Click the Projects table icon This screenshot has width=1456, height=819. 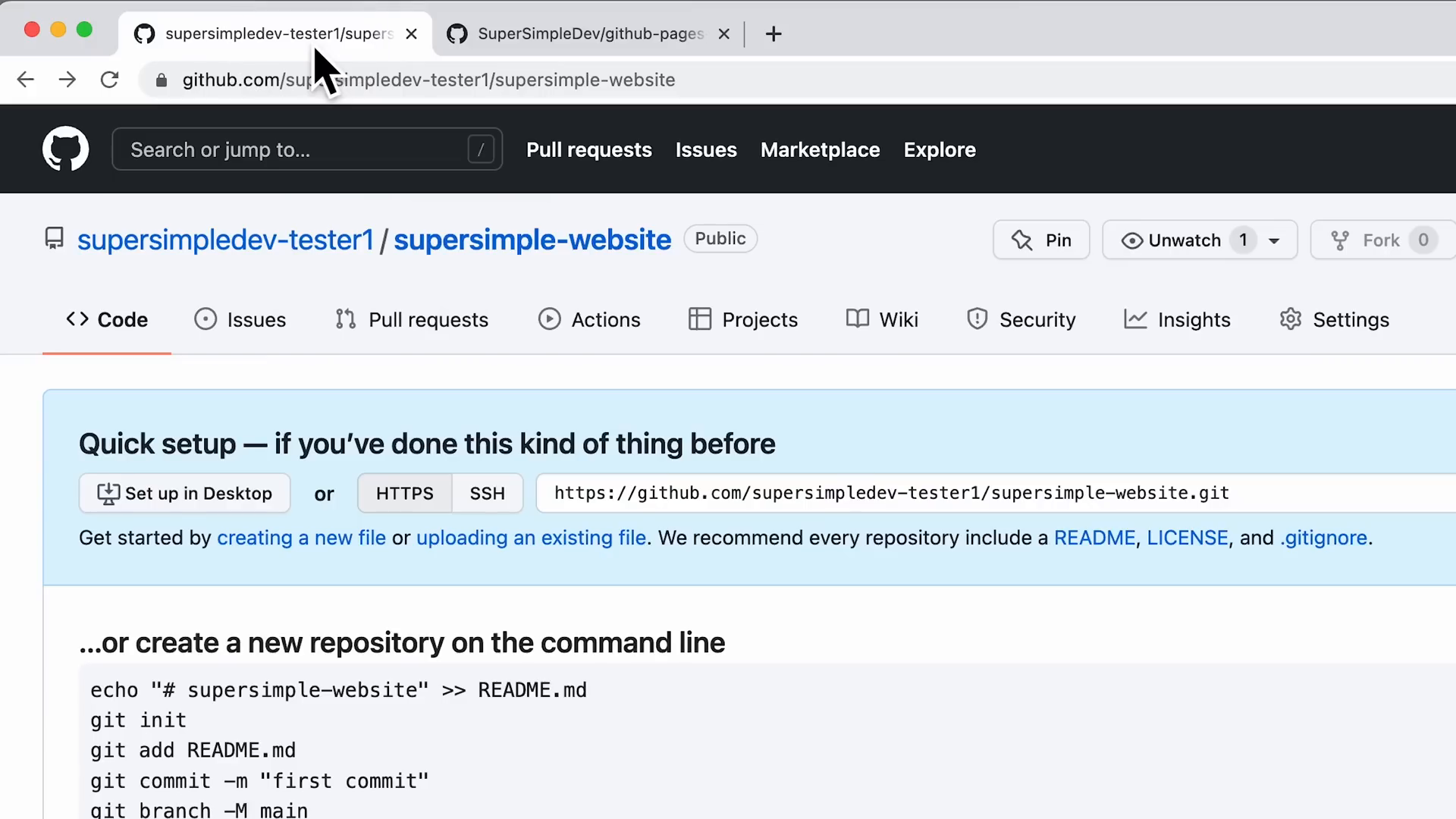699,319
